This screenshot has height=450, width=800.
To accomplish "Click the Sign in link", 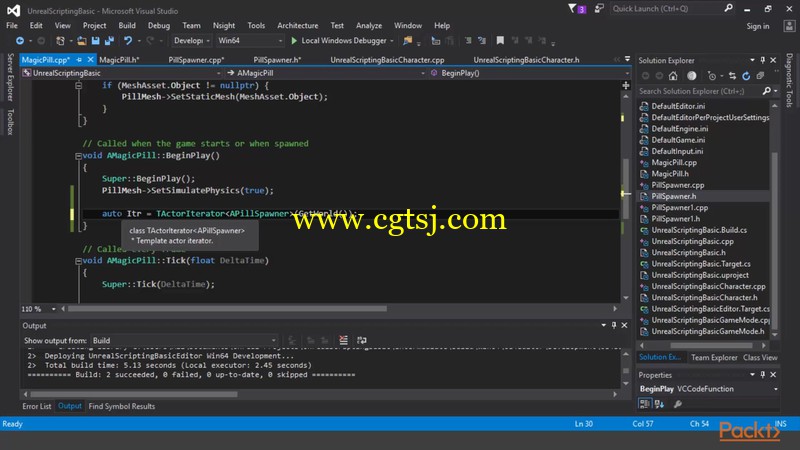I will [x=758, y=26].
